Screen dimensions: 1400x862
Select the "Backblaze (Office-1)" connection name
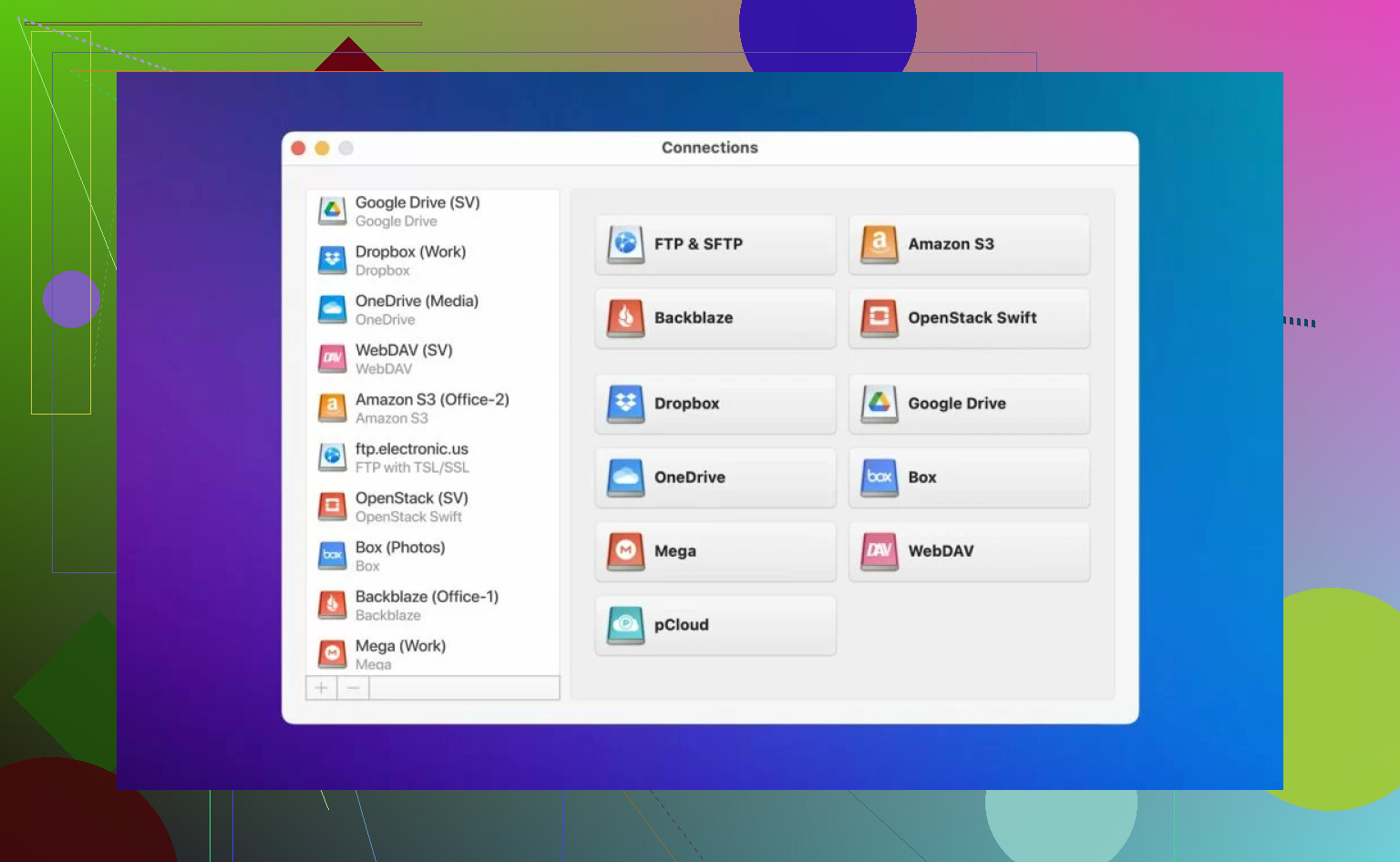[427, 596]
